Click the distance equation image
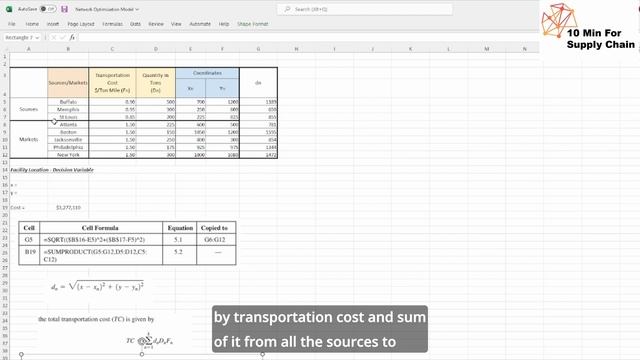Image resolution: width=640 pixels, height=360 pixels. 97,286
